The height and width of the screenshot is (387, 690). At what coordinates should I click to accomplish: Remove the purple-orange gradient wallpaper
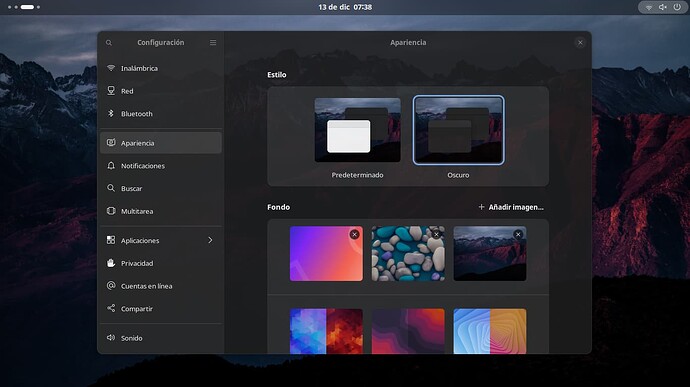point(354,235)
